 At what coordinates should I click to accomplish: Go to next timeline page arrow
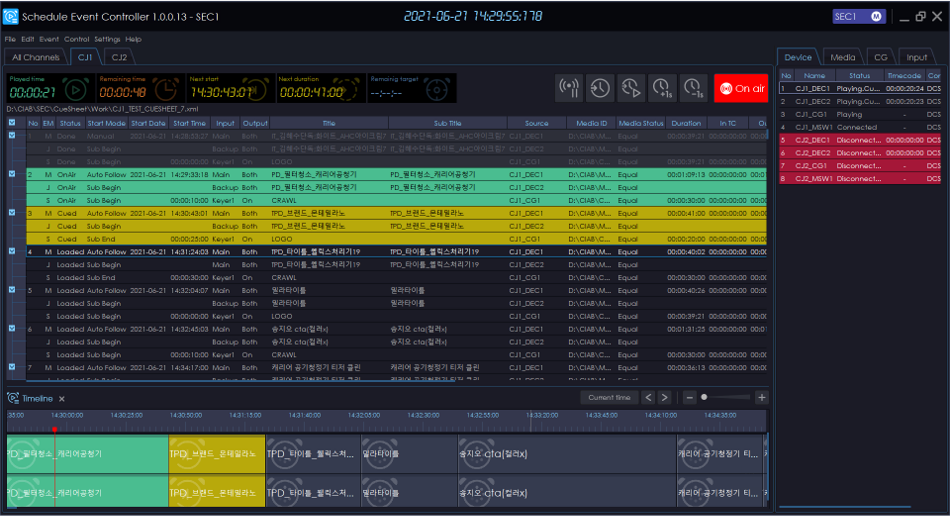tap(665, 397)
